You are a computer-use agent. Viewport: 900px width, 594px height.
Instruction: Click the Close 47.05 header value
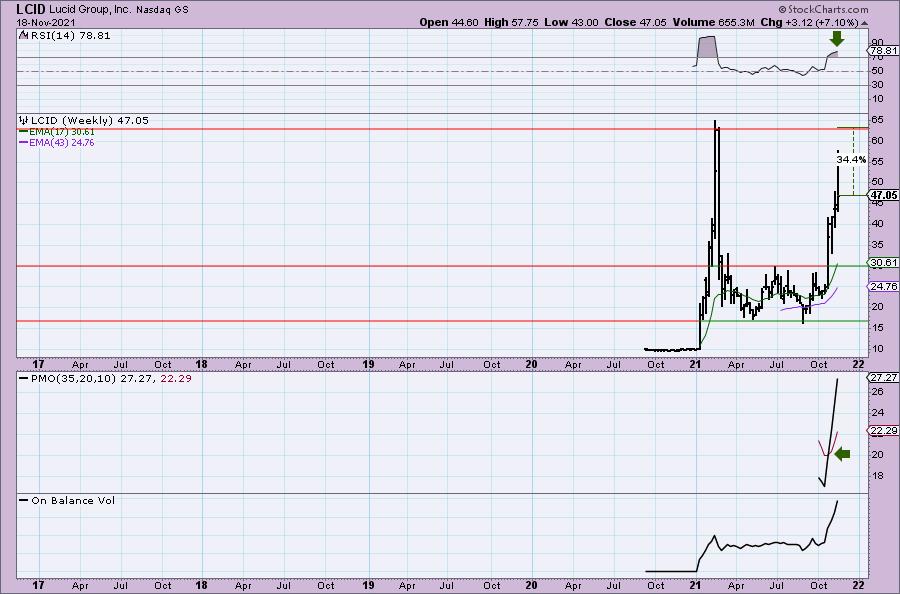click(x=635, y=22)
